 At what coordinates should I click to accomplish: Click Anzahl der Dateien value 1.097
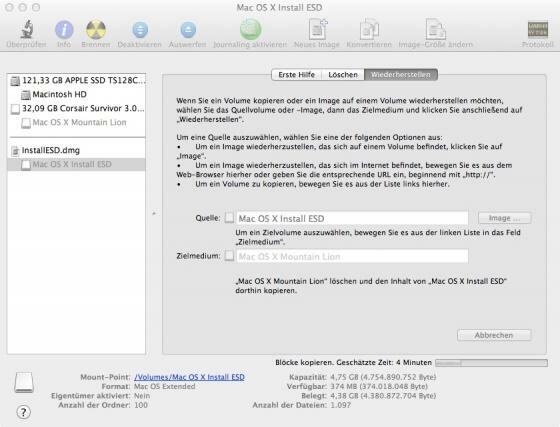point(340,405)
